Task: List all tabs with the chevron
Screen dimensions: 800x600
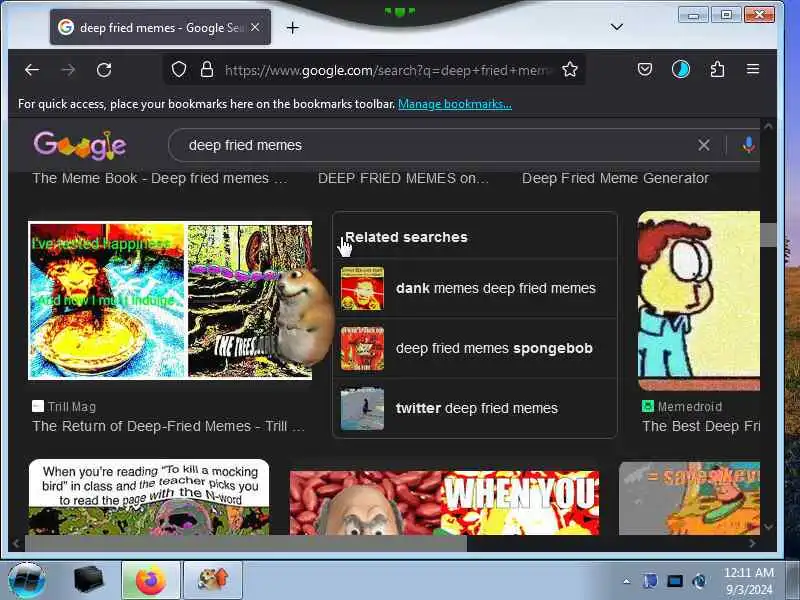Action: click(617, 27)
